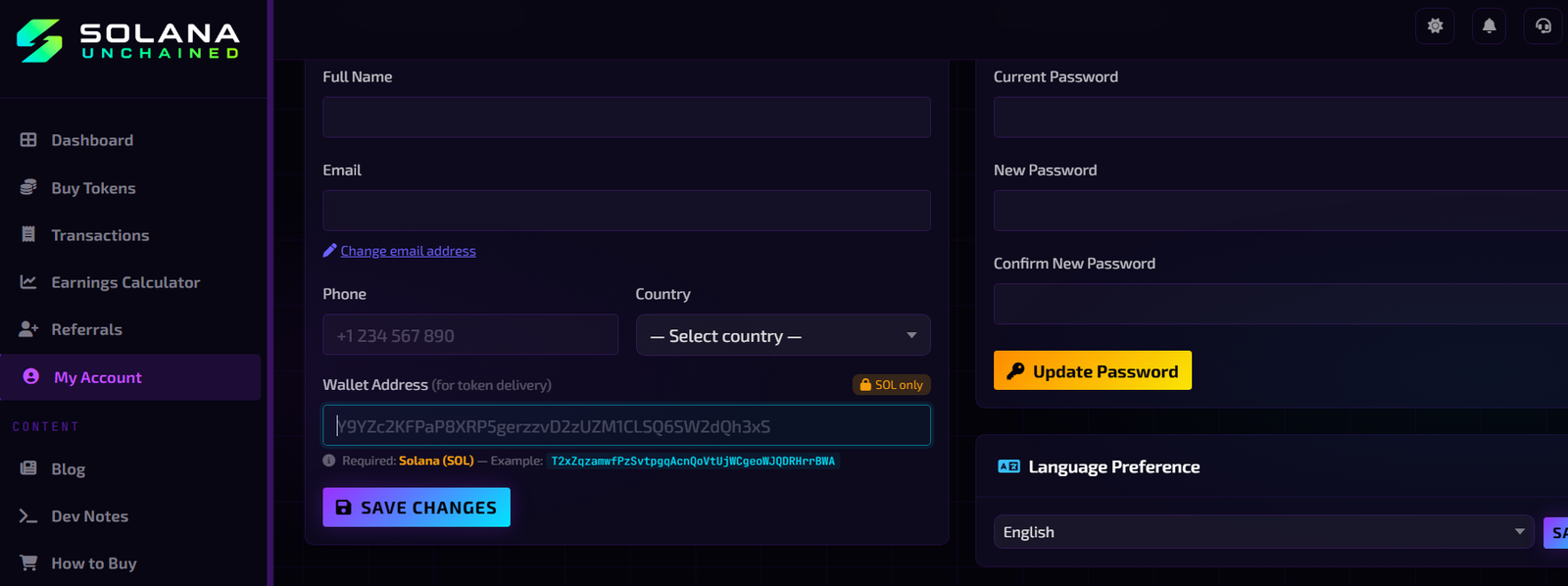Viewport: 1568px width, 586px height.
Task: Open the English language dropdown
Action: pyautogui.click(x=1264, y=532)
